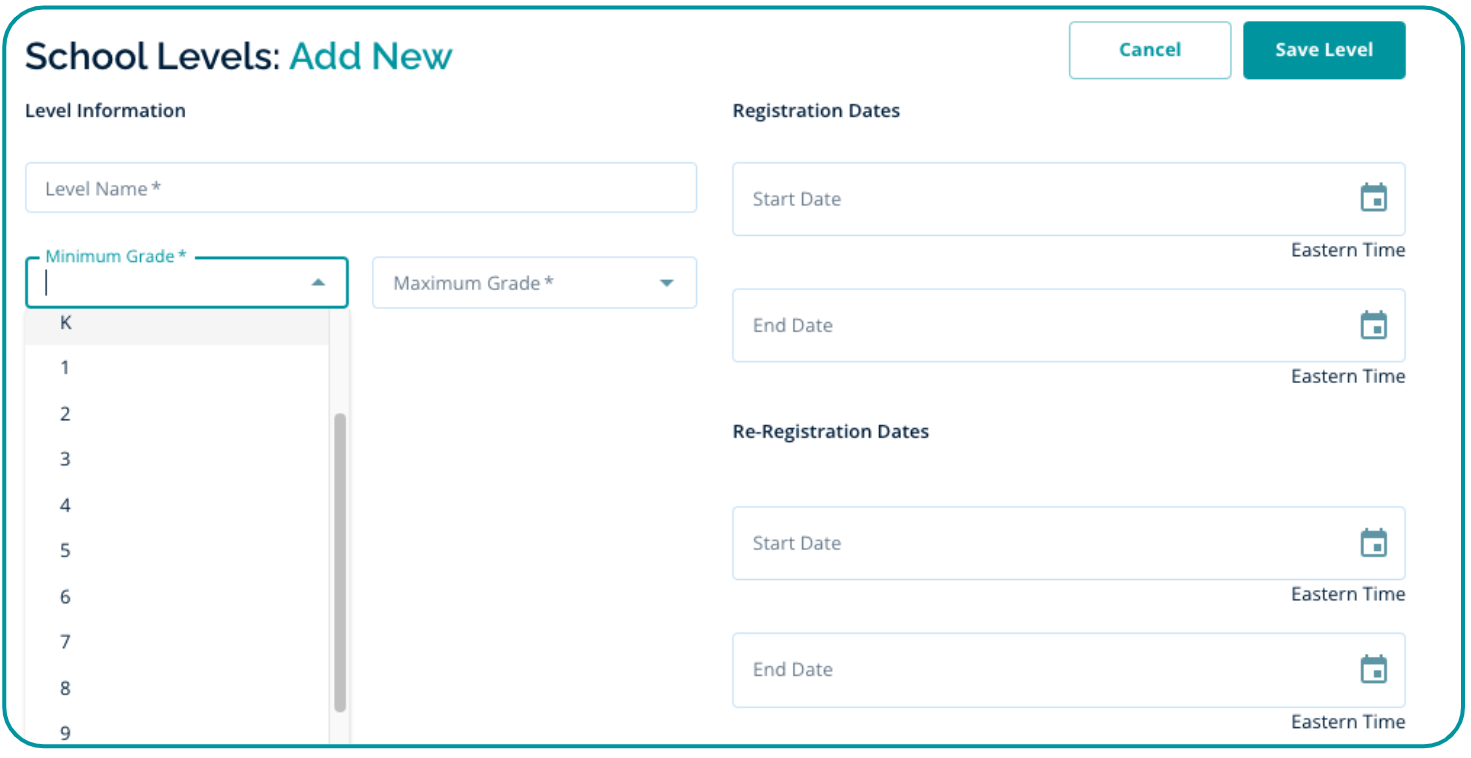This screenshot has height=758, width=1471.
Task: Click the grade list scrollbar thumb
Action: [340, 560]
